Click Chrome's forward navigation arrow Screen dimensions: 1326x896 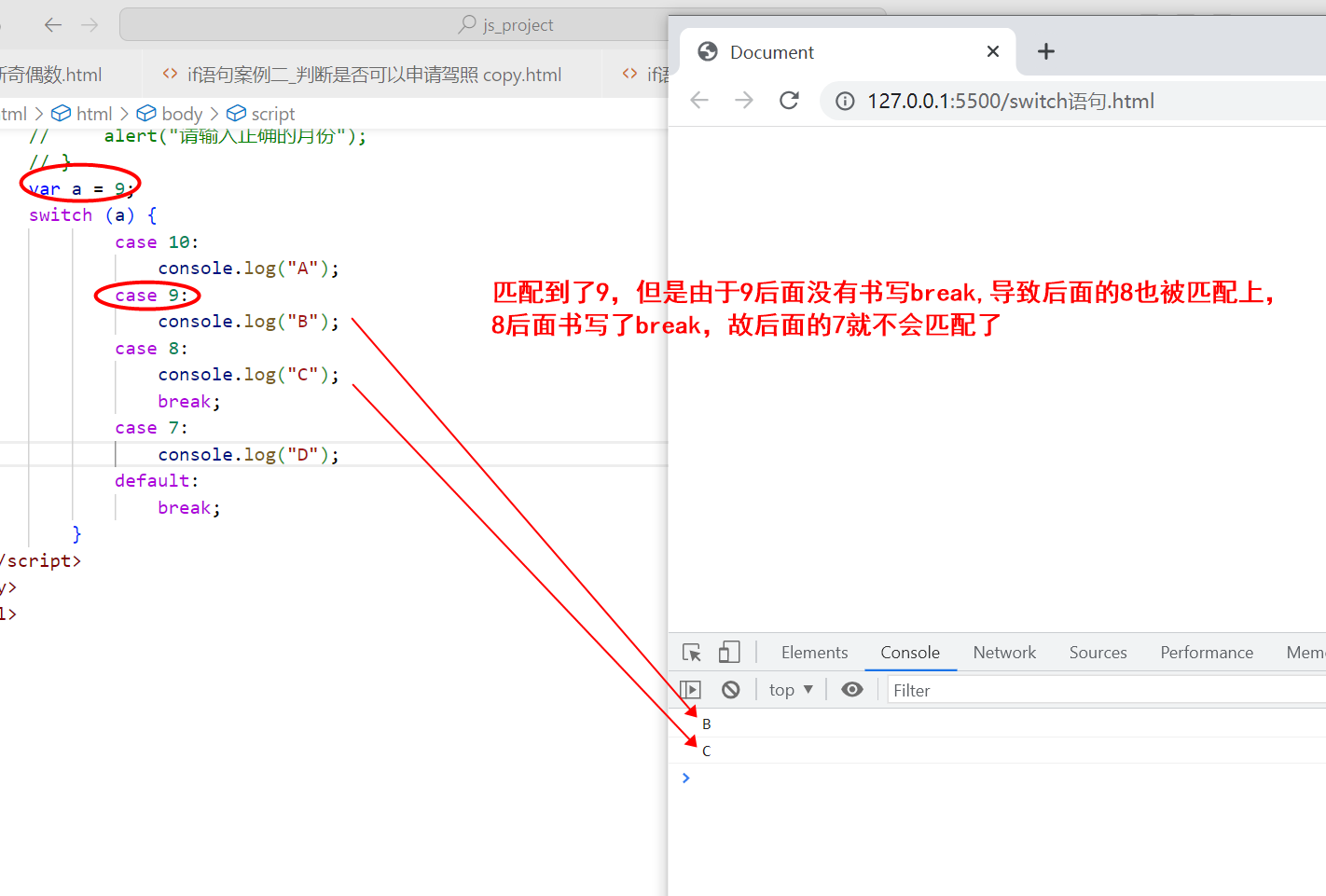(x=744, y=100)
